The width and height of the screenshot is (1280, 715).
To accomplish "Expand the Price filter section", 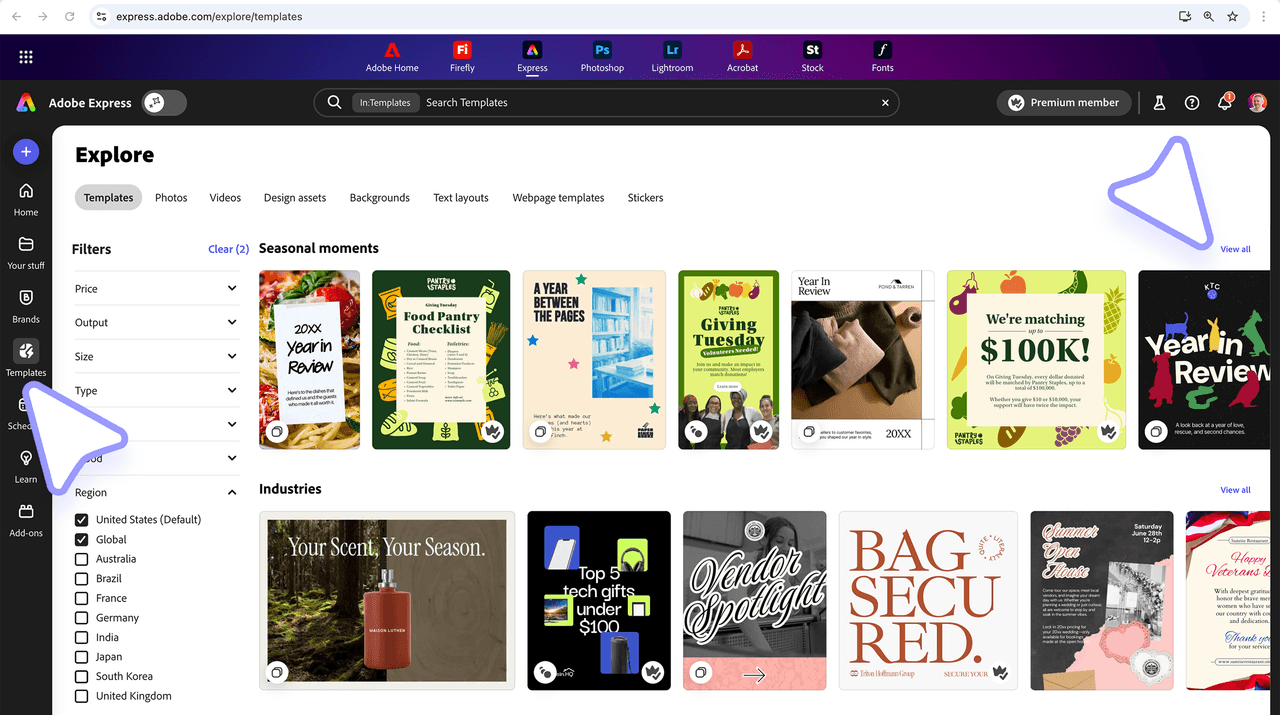I will click(x=157, y=288).
